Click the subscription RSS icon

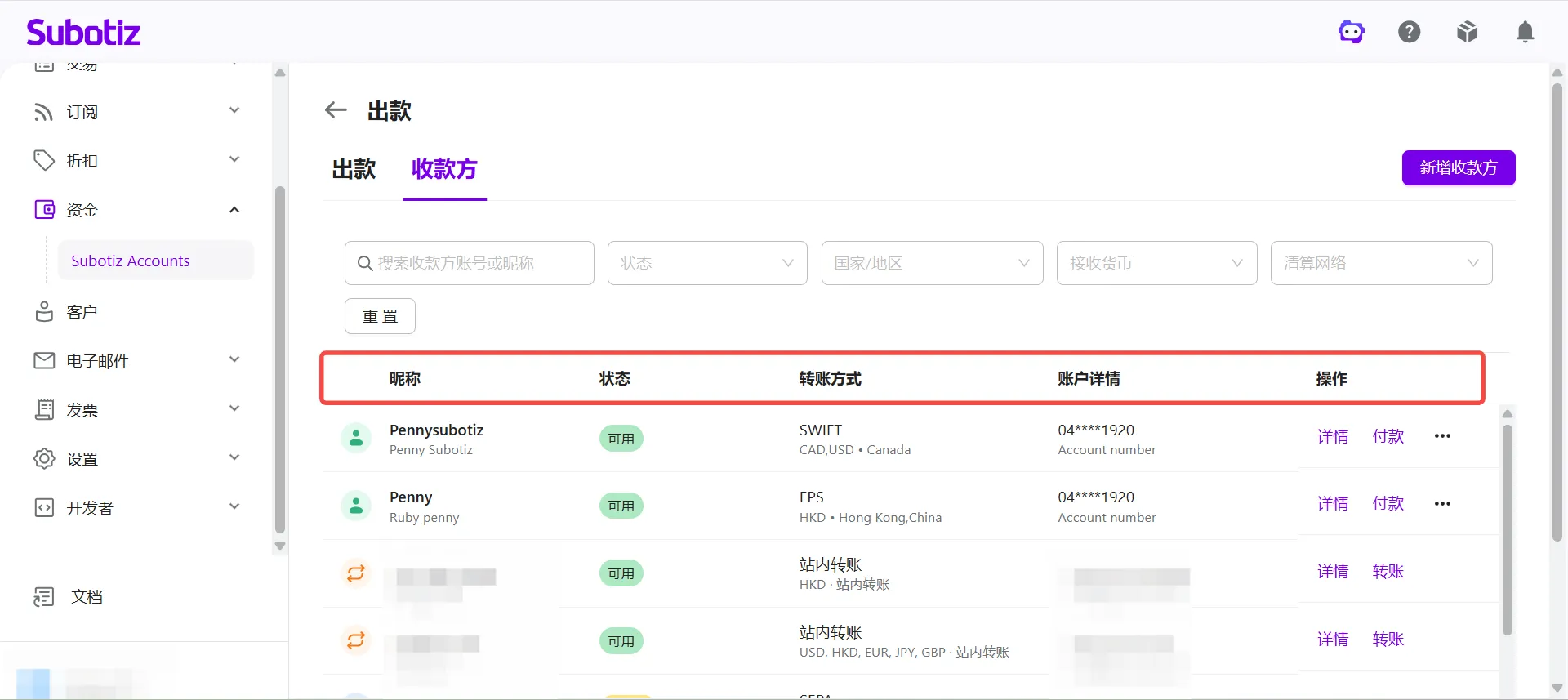click(43, 112)
